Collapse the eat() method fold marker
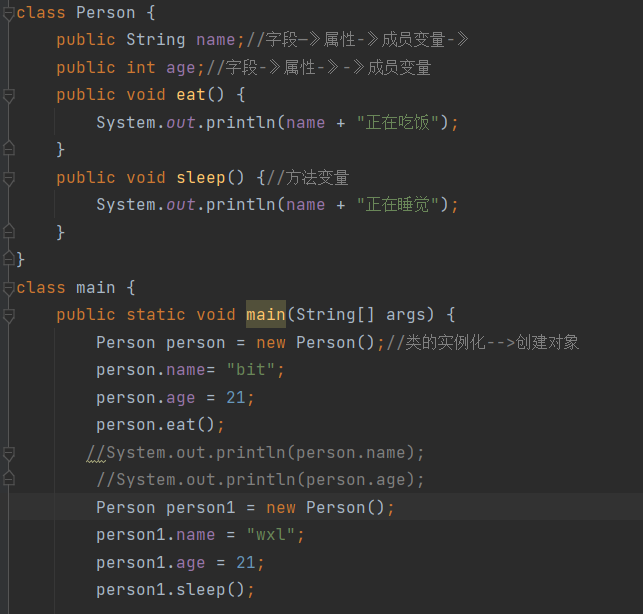Screen dimensions: 643x614 click(9, 95)
